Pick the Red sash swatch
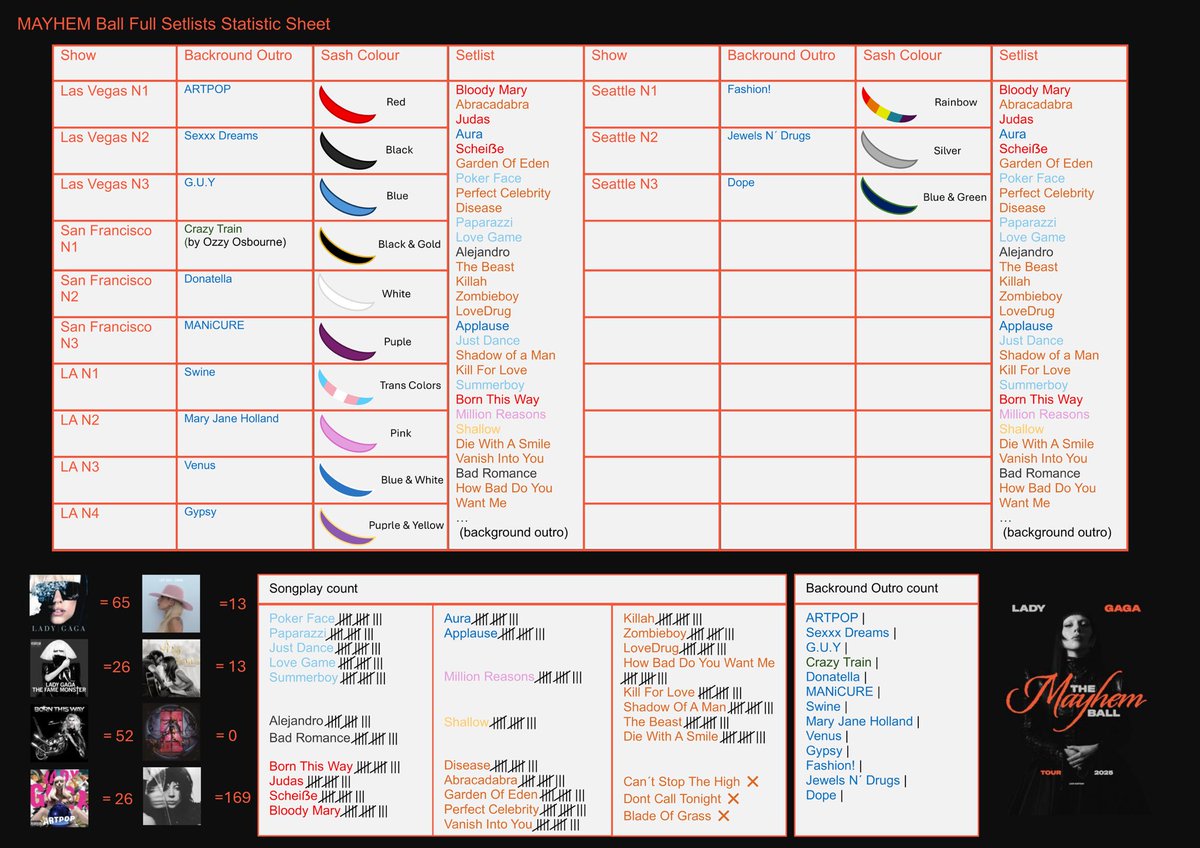Screen dimensions: 1200x848 click(347, 103)
